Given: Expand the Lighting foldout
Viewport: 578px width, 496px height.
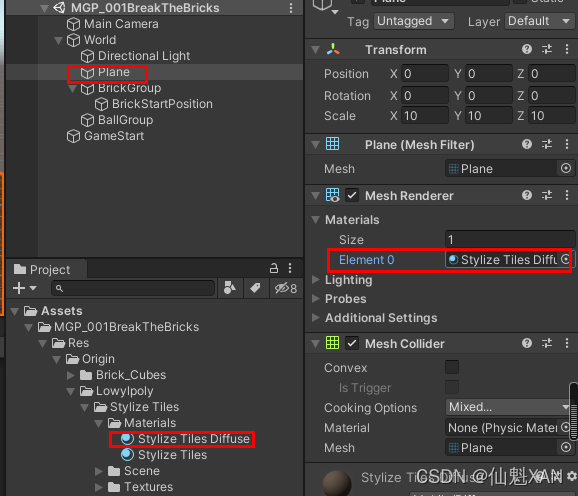Looking at the screenshot, I should click(316, 280).
